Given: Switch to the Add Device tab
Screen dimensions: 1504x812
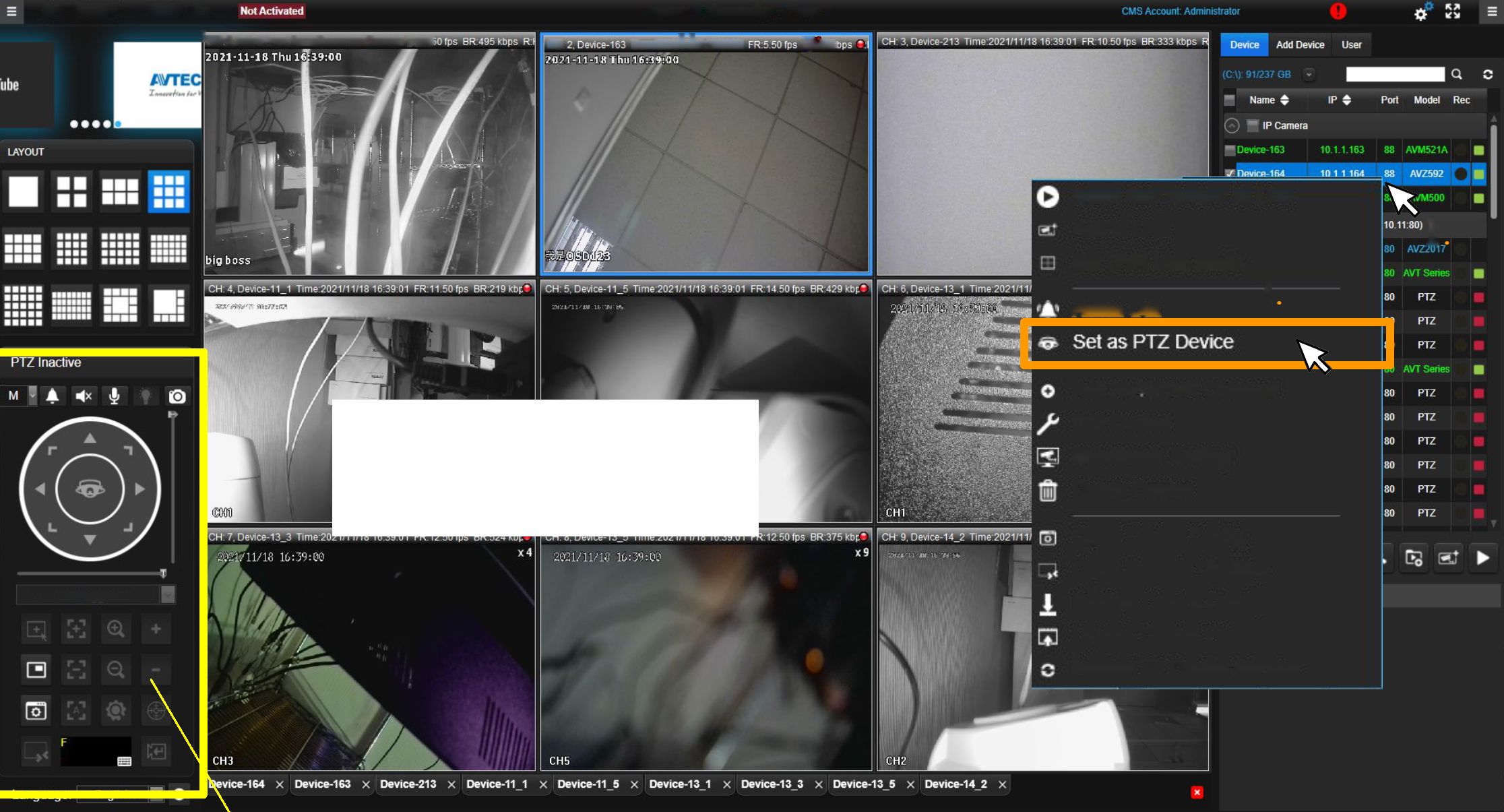Looking at the screenshot, I should coord(1300,45).
